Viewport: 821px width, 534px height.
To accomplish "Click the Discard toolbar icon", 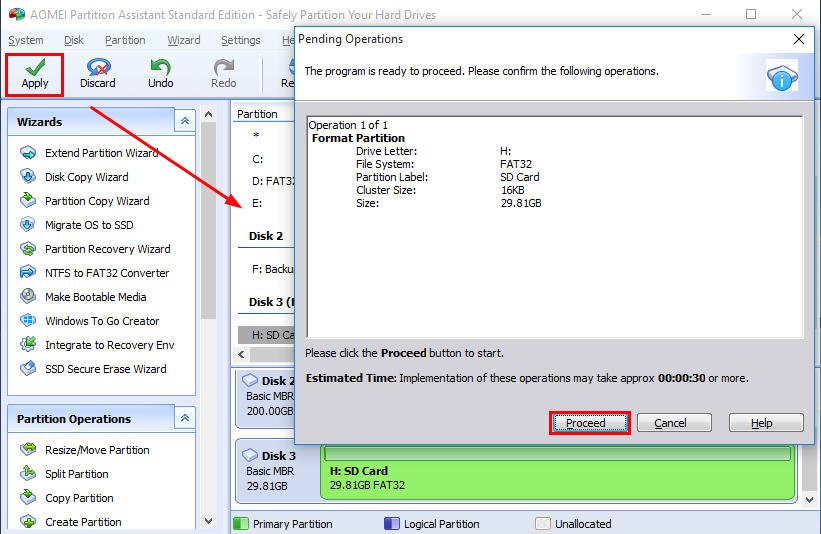I will 98,67.
